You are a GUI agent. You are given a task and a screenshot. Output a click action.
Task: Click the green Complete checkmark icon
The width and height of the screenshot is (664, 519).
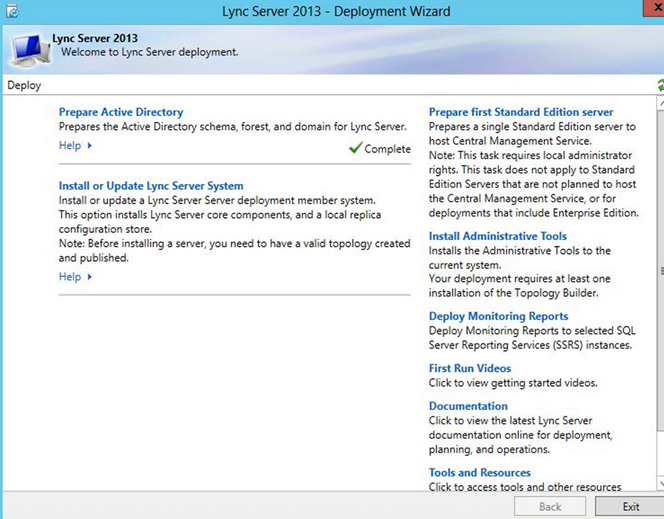pos(355,148)
